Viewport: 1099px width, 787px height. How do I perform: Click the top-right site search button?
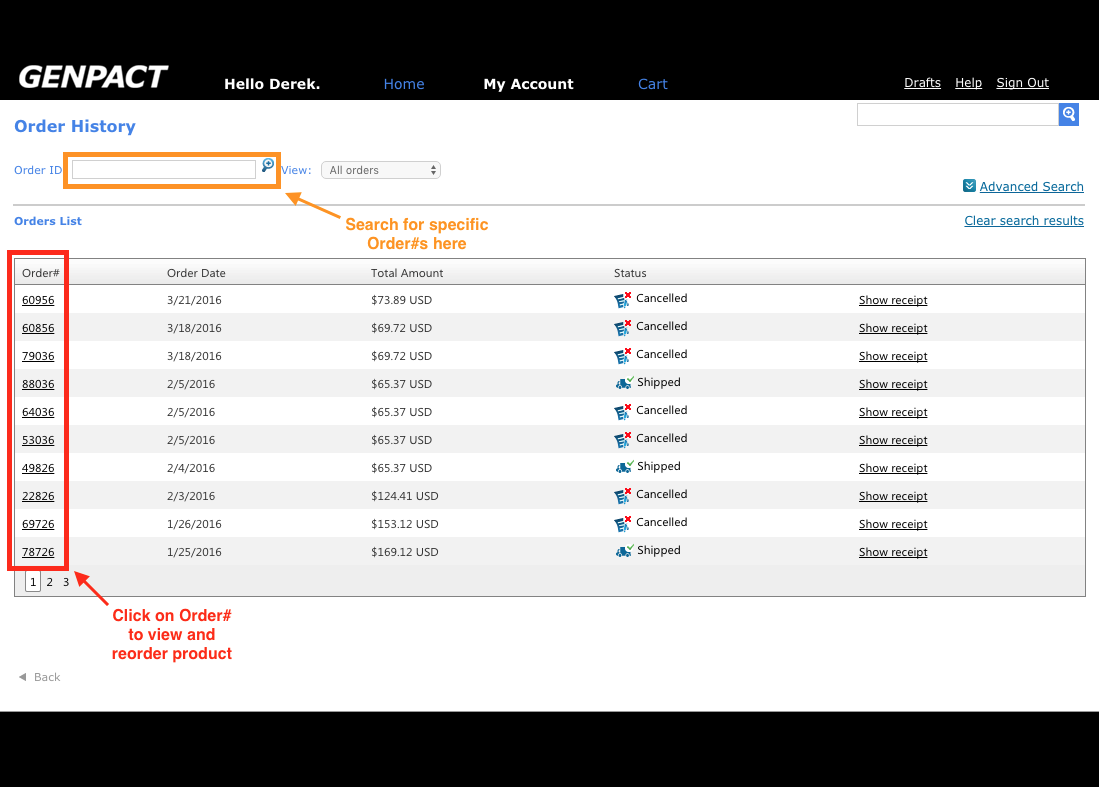click(1069, 114)
